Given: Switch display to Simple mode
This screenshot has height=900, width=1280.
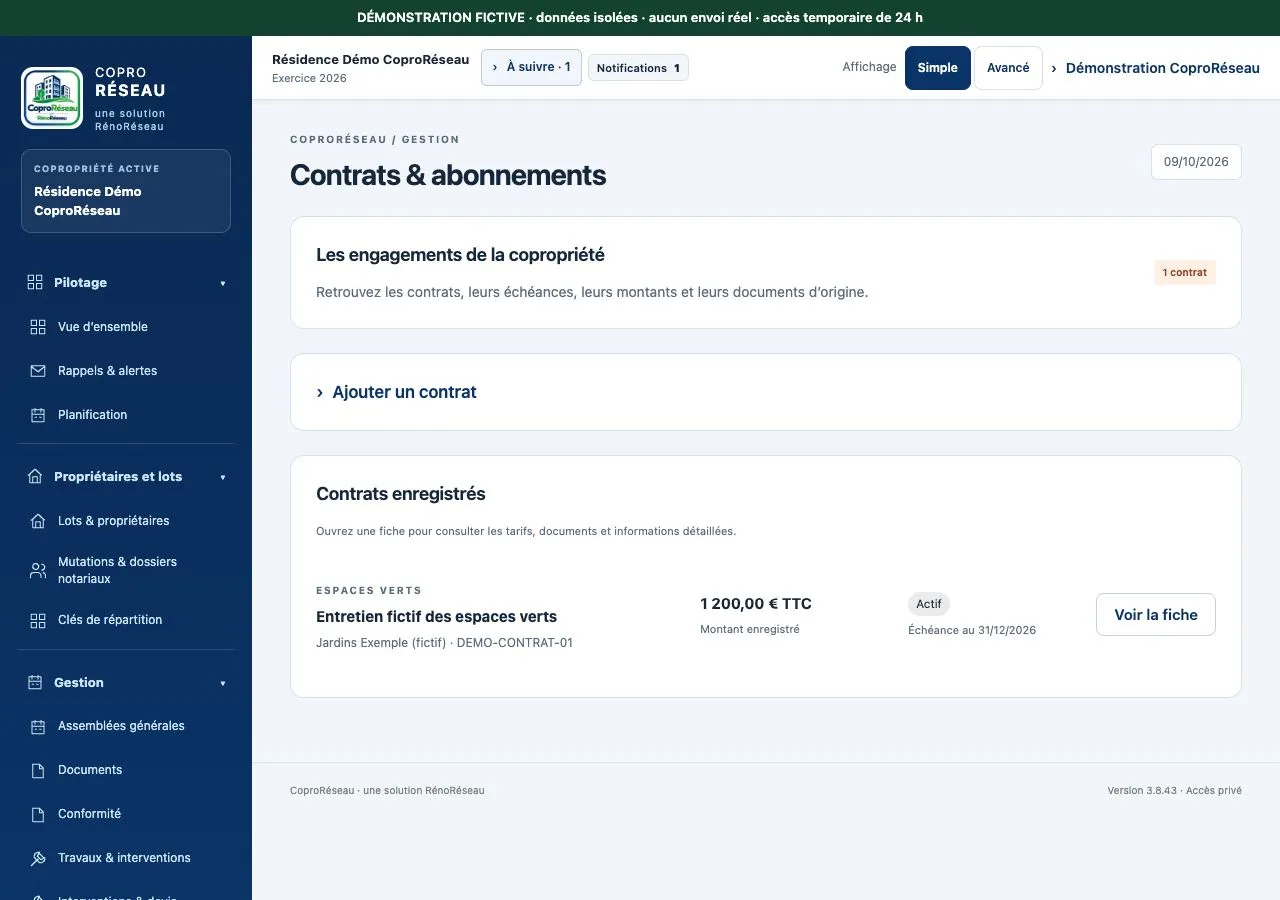Looking at the screenshot, I should coord(938,68).
